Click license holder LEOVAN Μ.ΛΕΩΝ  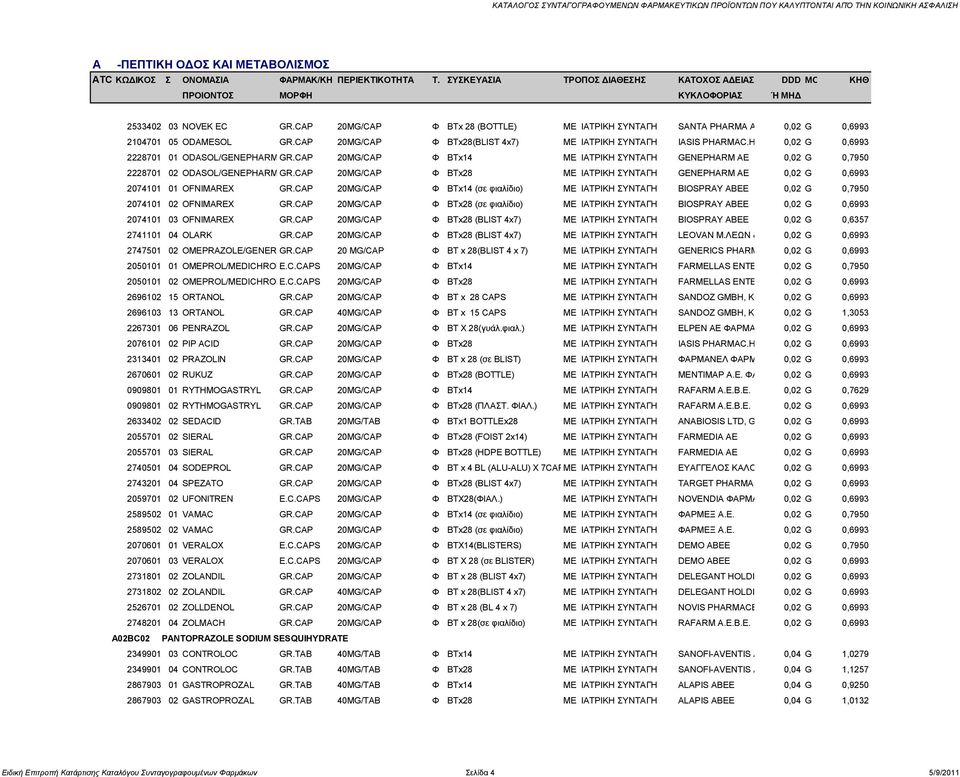click(x=716, y=235)
